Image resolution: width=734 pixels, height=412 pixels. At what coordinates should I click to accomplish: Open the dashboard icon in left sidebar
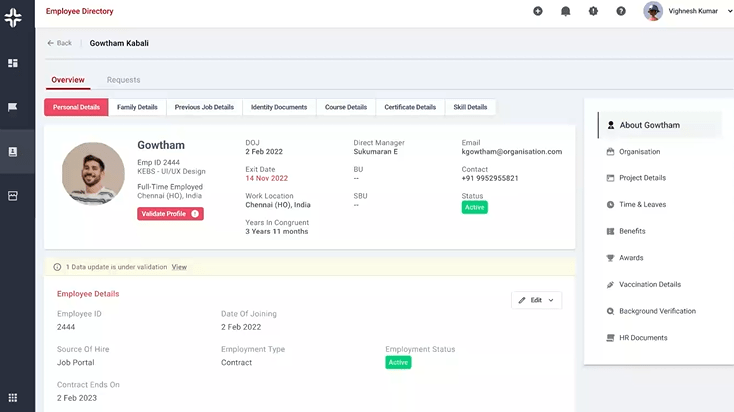point(13,63)
